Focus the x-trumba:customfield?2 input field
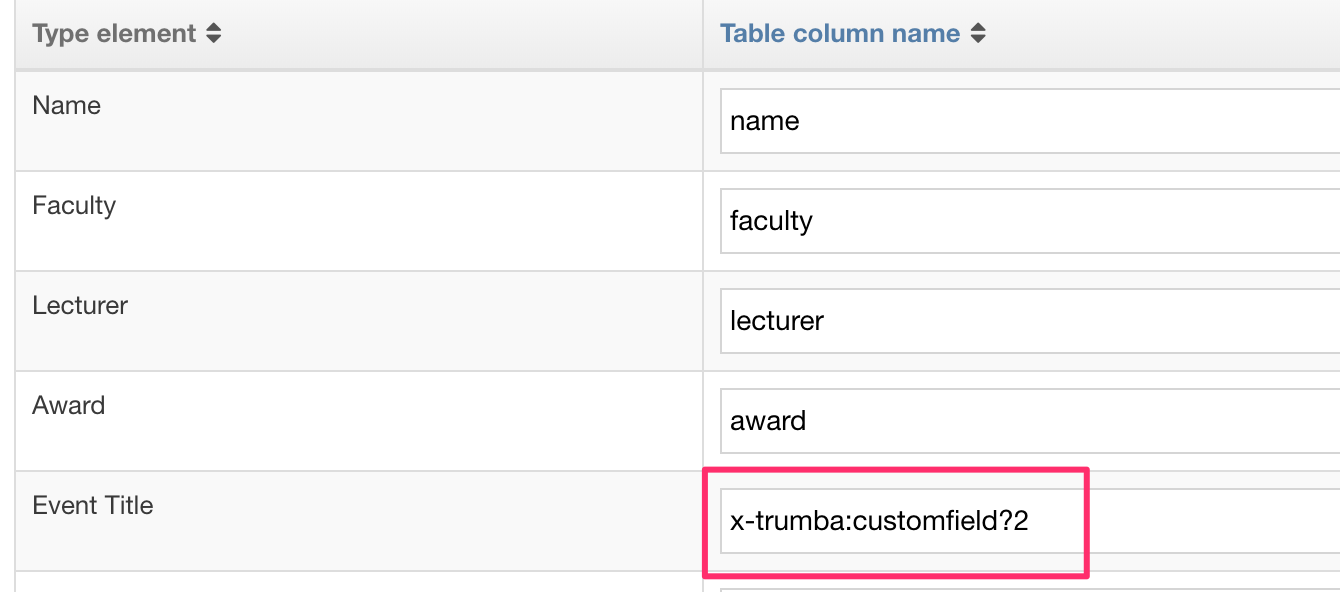The image size is (1340, 592). point(1150,521)
